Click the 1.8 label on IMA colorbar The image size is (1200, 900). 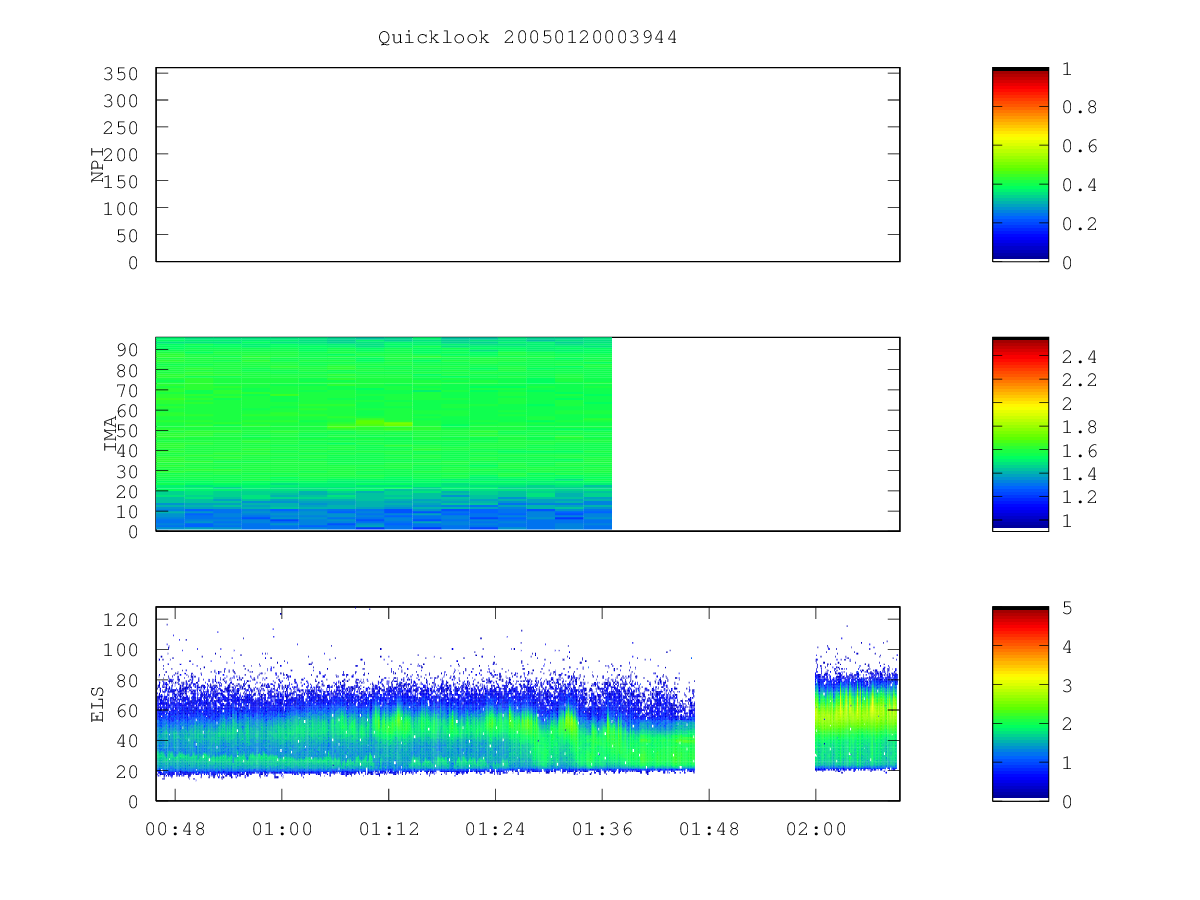1079,427
